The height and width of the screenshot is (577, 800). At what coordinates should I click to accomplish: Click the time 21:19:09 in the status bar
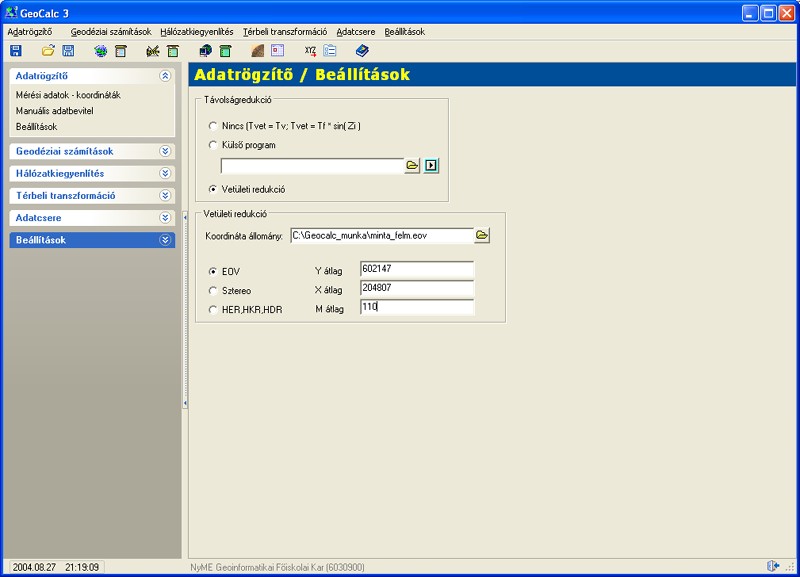point(82,567)
